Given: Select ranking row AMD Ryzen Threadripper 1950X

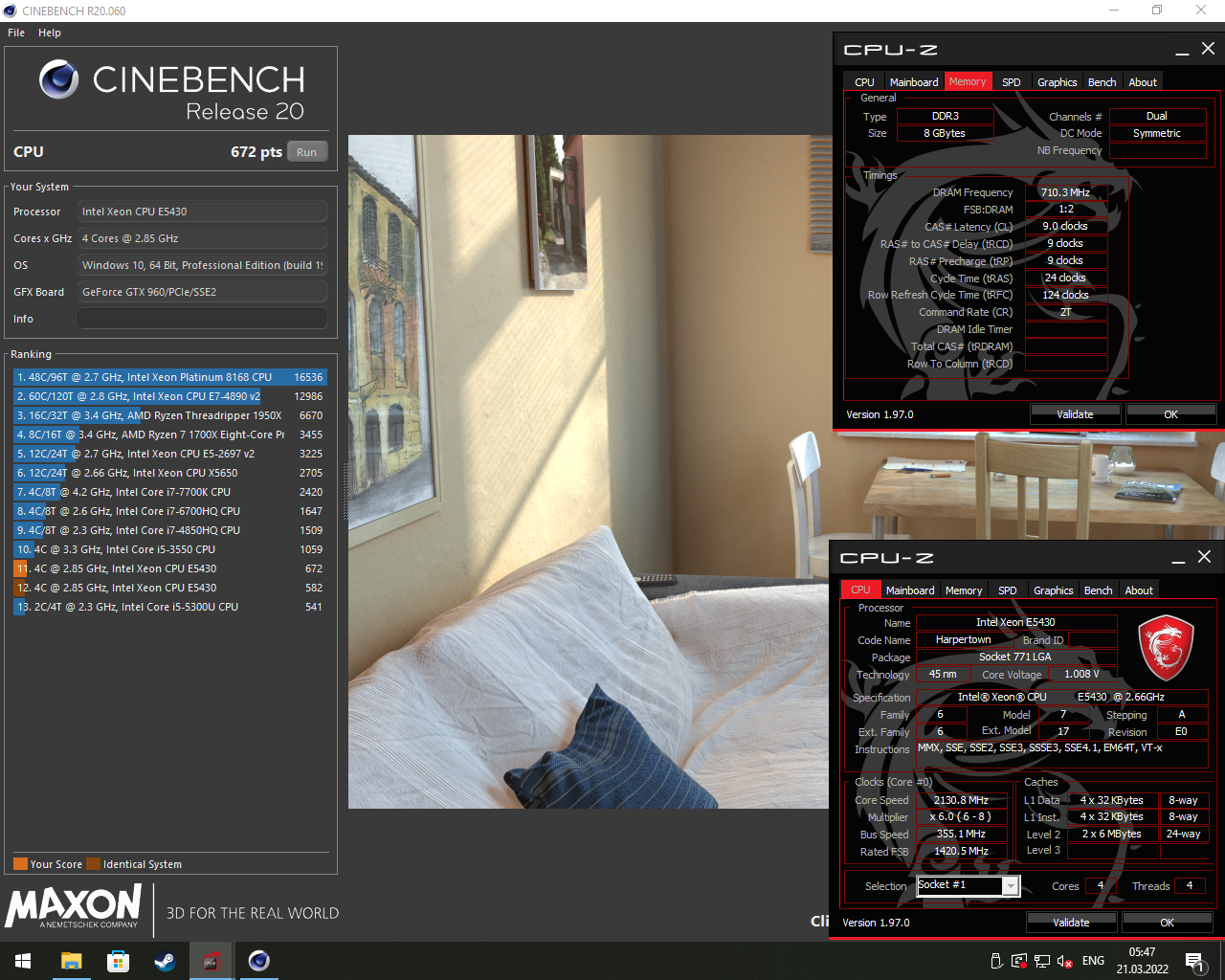Looking at the screenshot, I should click(169, 415).
